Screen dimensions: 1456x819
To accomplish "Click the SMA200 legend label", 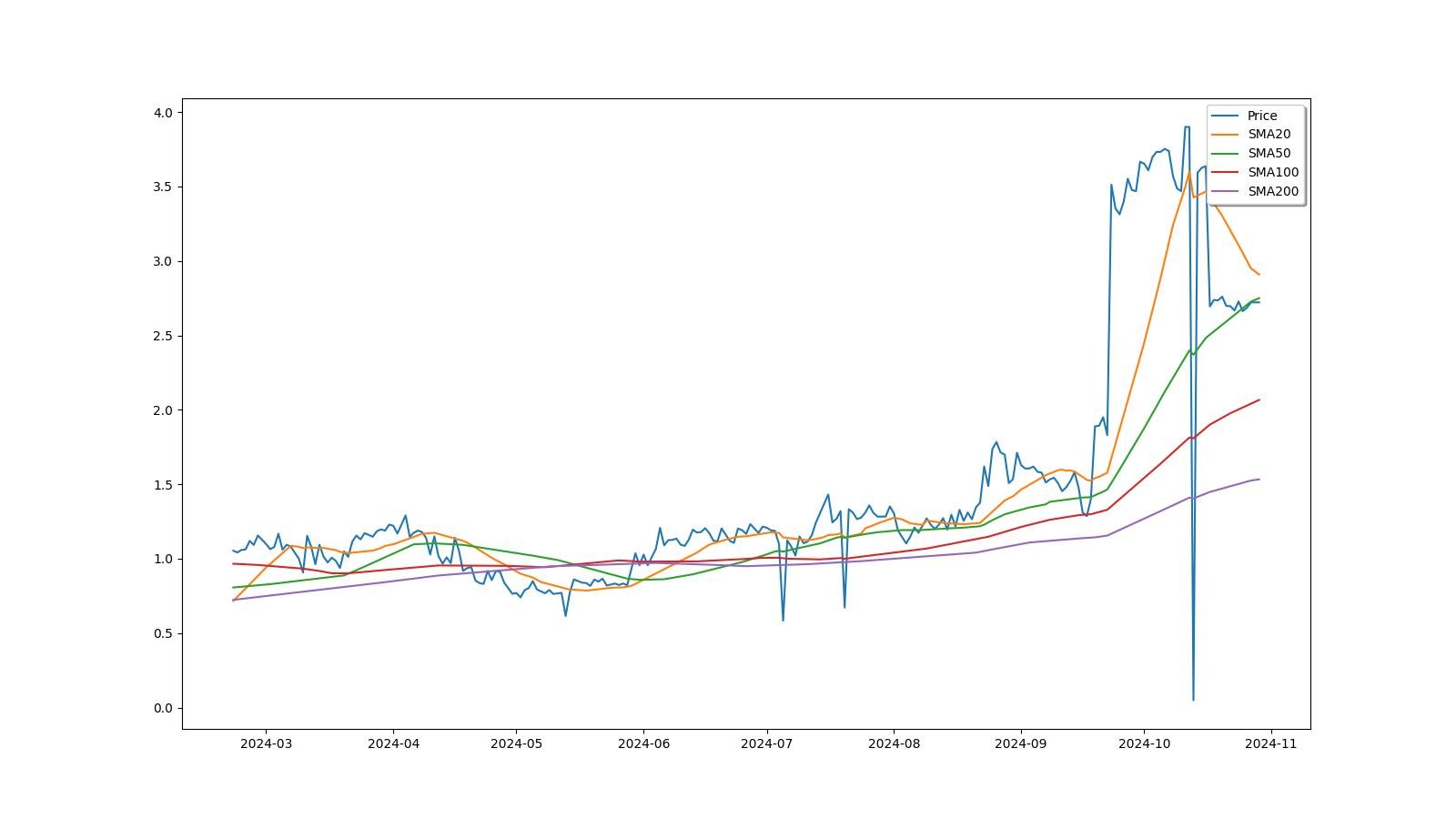I will point(1273,192).
